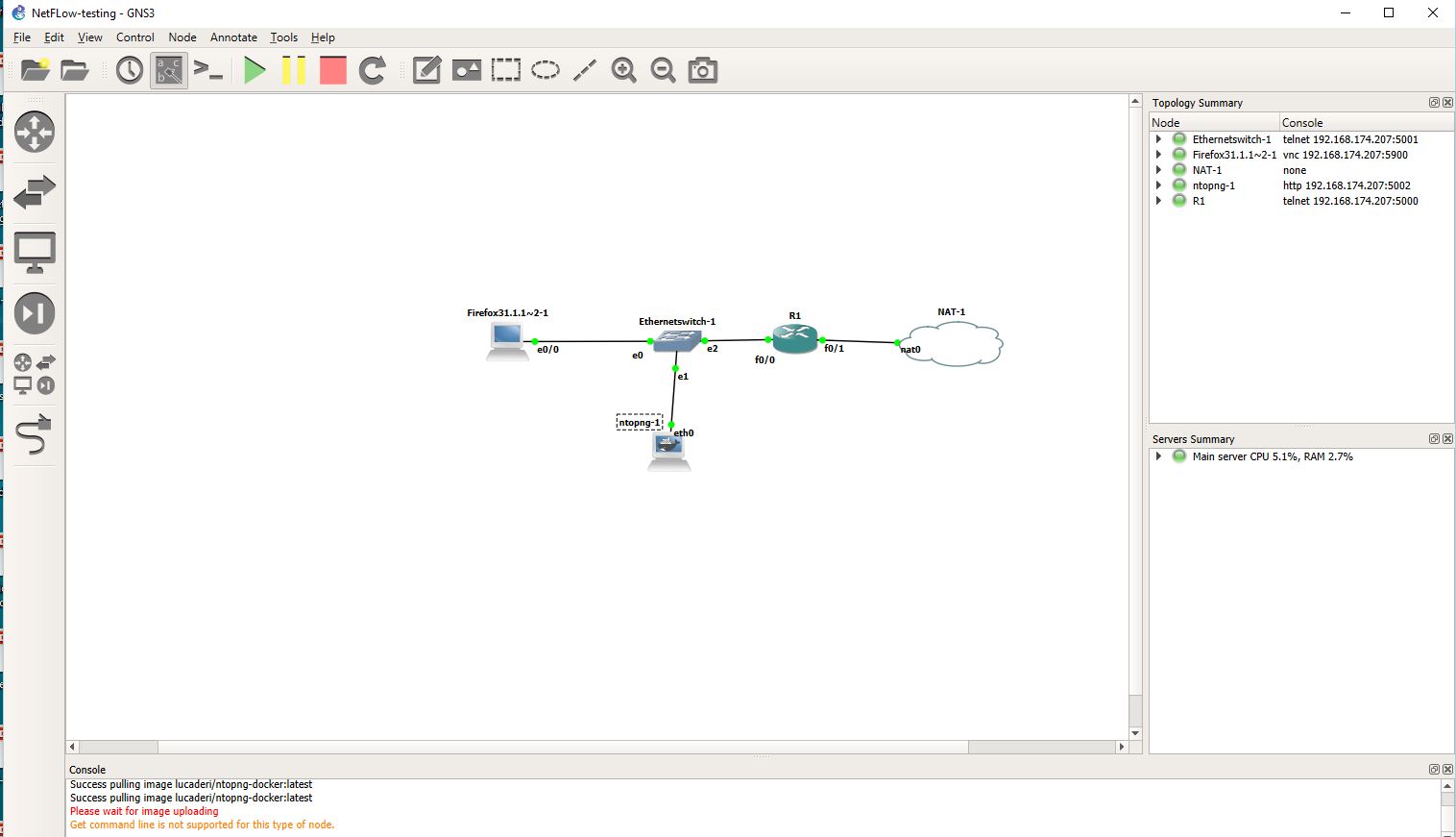Toggle show interface labels icon
The height and width of the screenshot is (837, 1456).
[169, 70]
